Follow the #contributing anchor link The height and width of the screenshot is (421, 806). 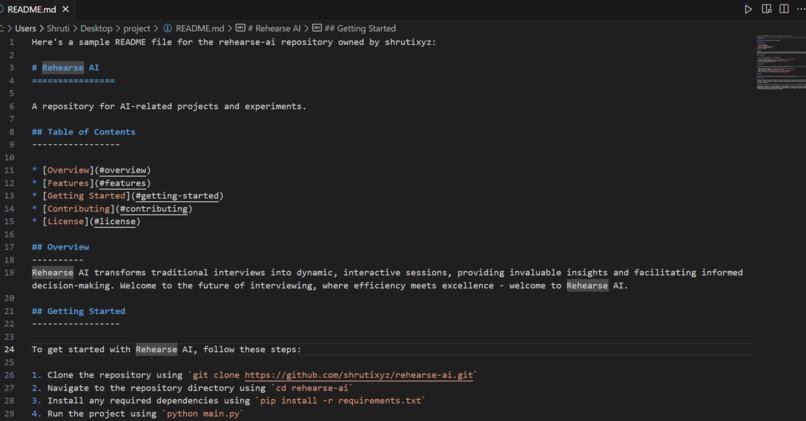[x=154, y=209]
